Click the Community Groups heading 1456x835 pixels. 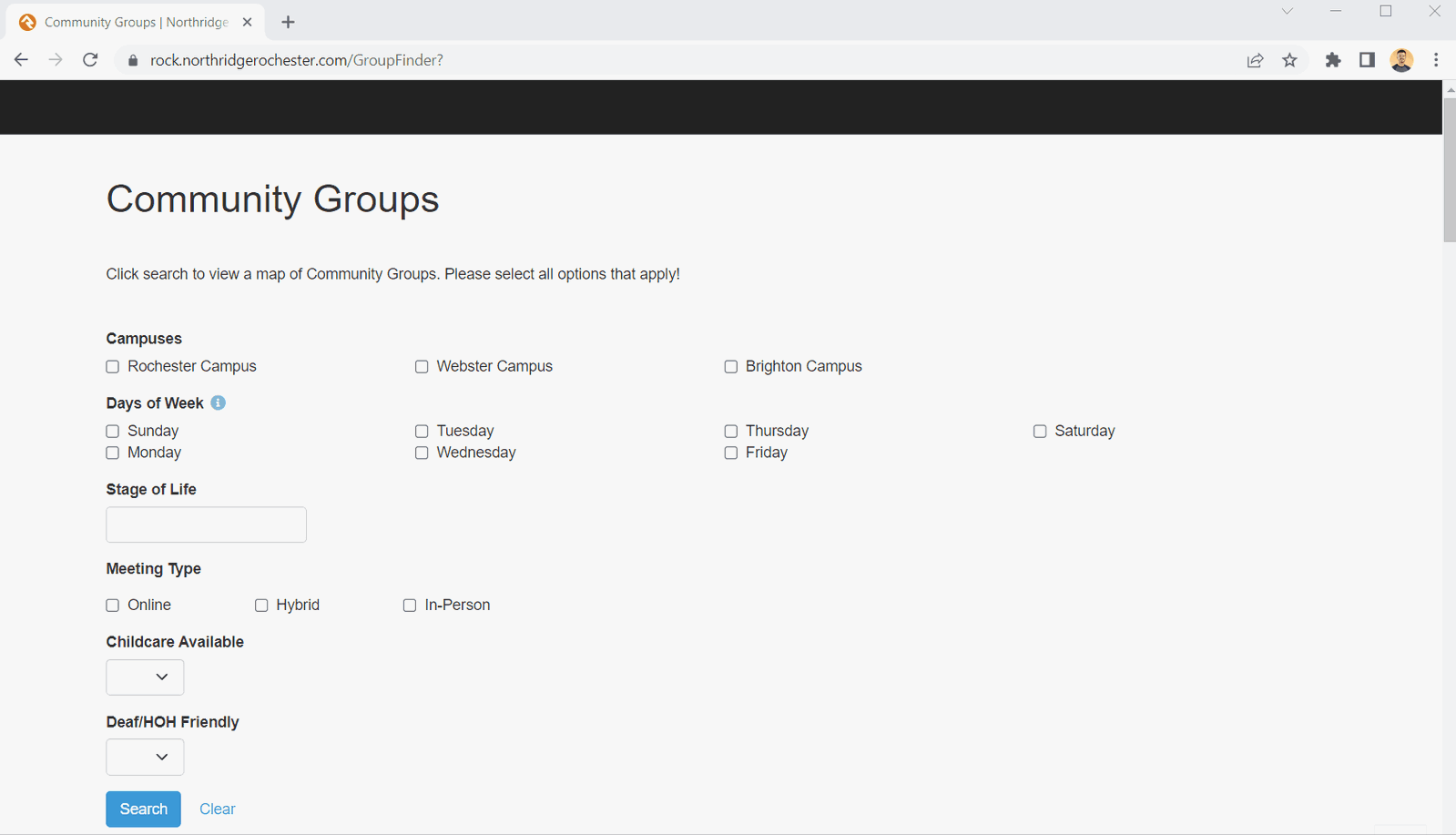coord(272,199)
